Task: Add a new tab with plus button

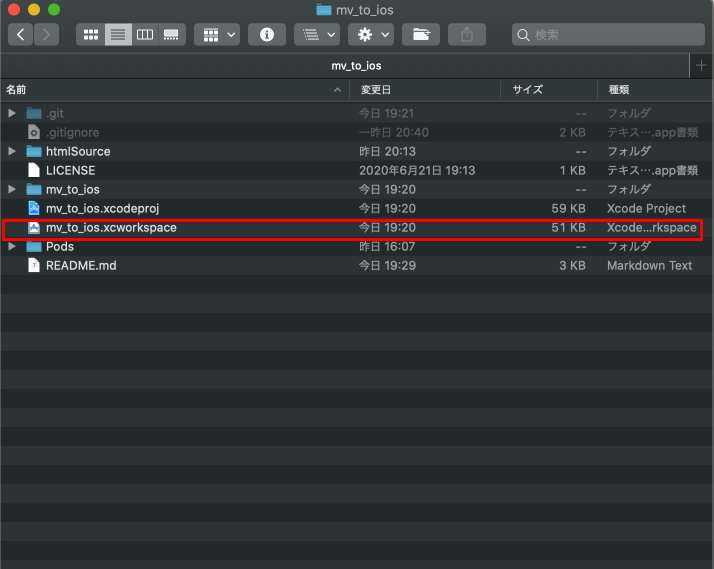Action: [x=701, y=66]
